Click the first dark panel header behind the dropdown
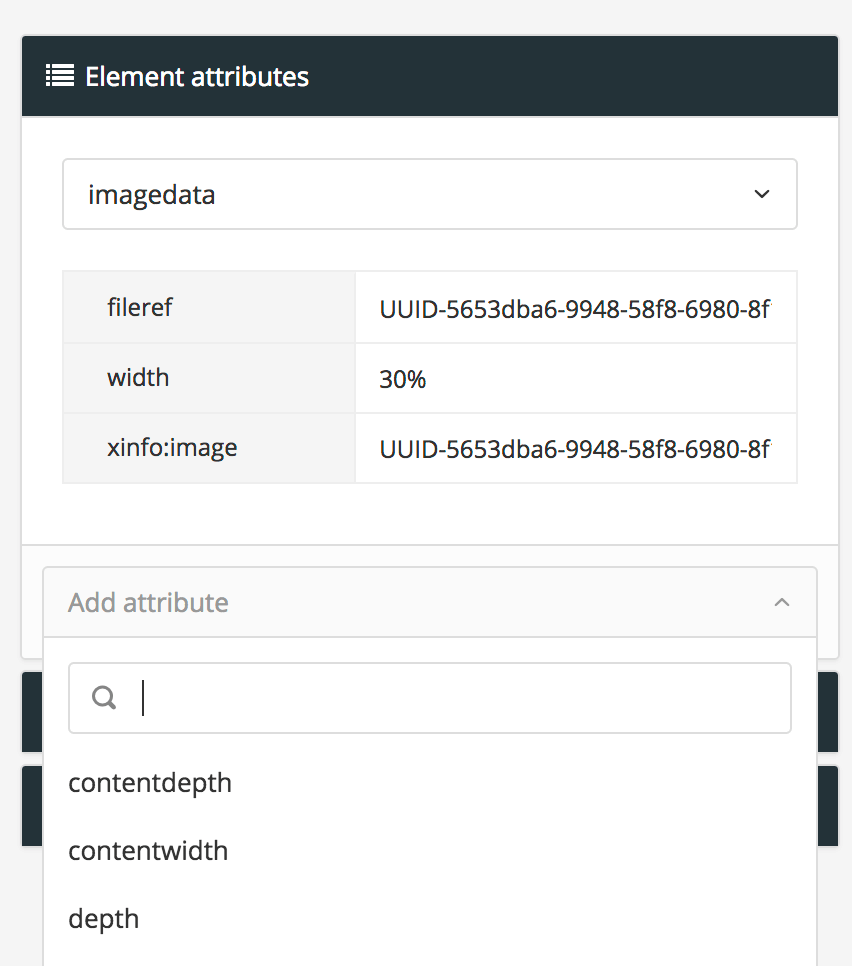 [x=828, y=712]
